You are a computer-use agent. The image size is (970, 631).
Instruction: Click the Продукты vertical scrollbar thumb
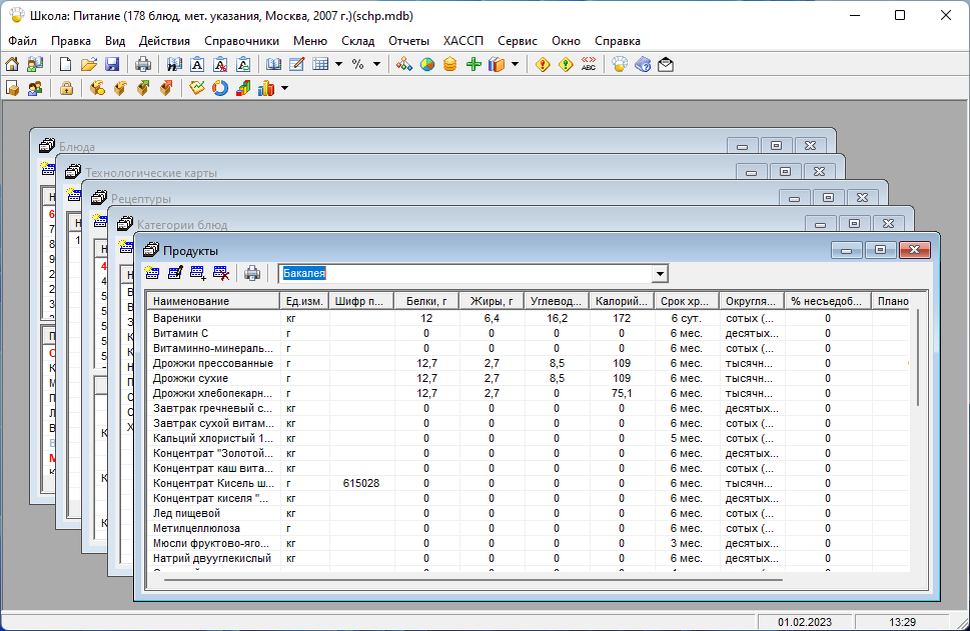click(919, 358)
